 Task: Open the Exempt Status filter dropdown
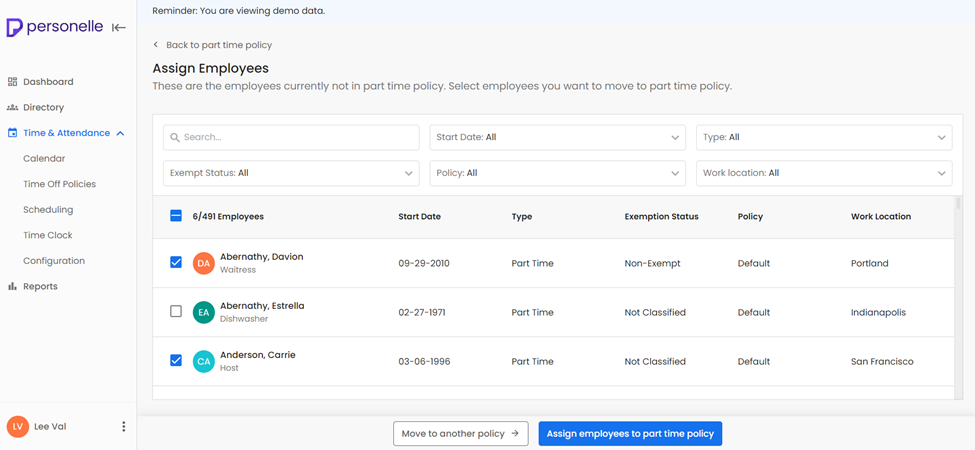(x=290, y=173)
